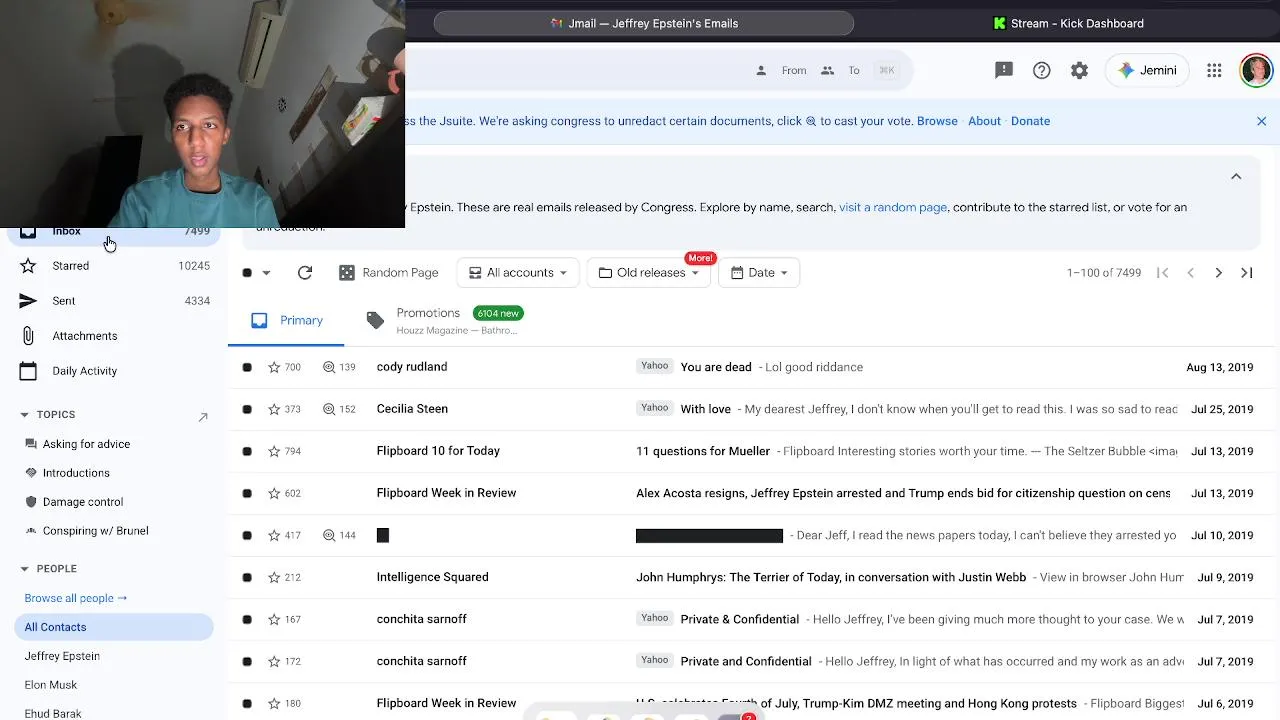Select All Contacts in sidebar
Screen dimensions: 1280x720
coord(114,627)
